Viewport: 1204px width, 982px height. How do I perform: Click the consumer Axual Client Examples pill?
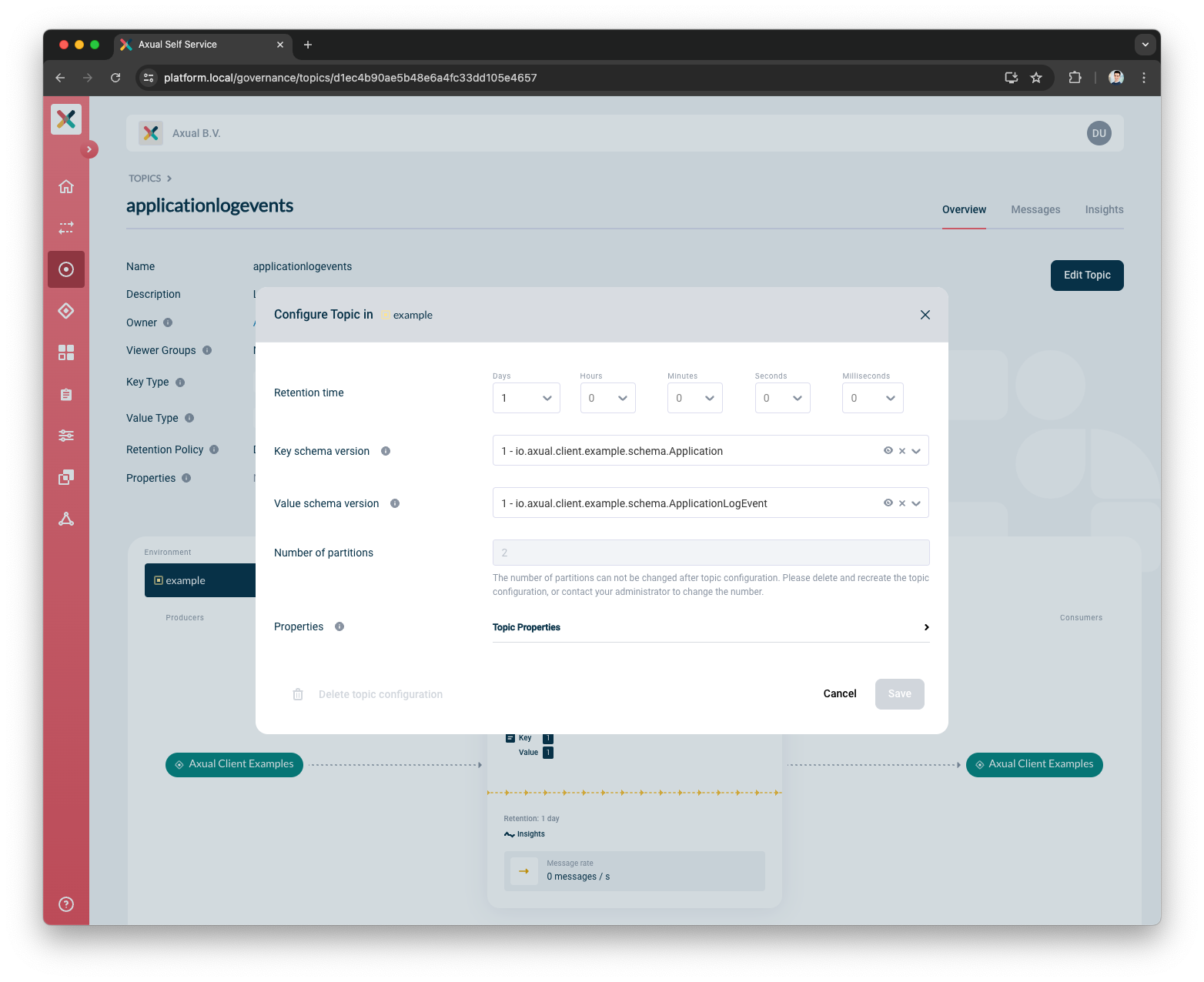coord(1034,764)
